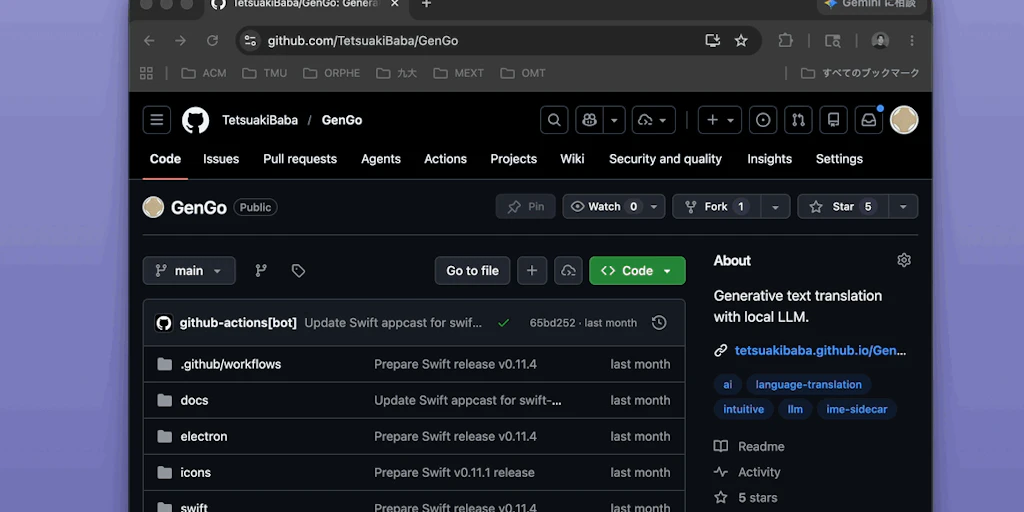The height and width of the screenshot is (512, 1024).
Task: View branches via the branch icon
Action: [261, 270]
